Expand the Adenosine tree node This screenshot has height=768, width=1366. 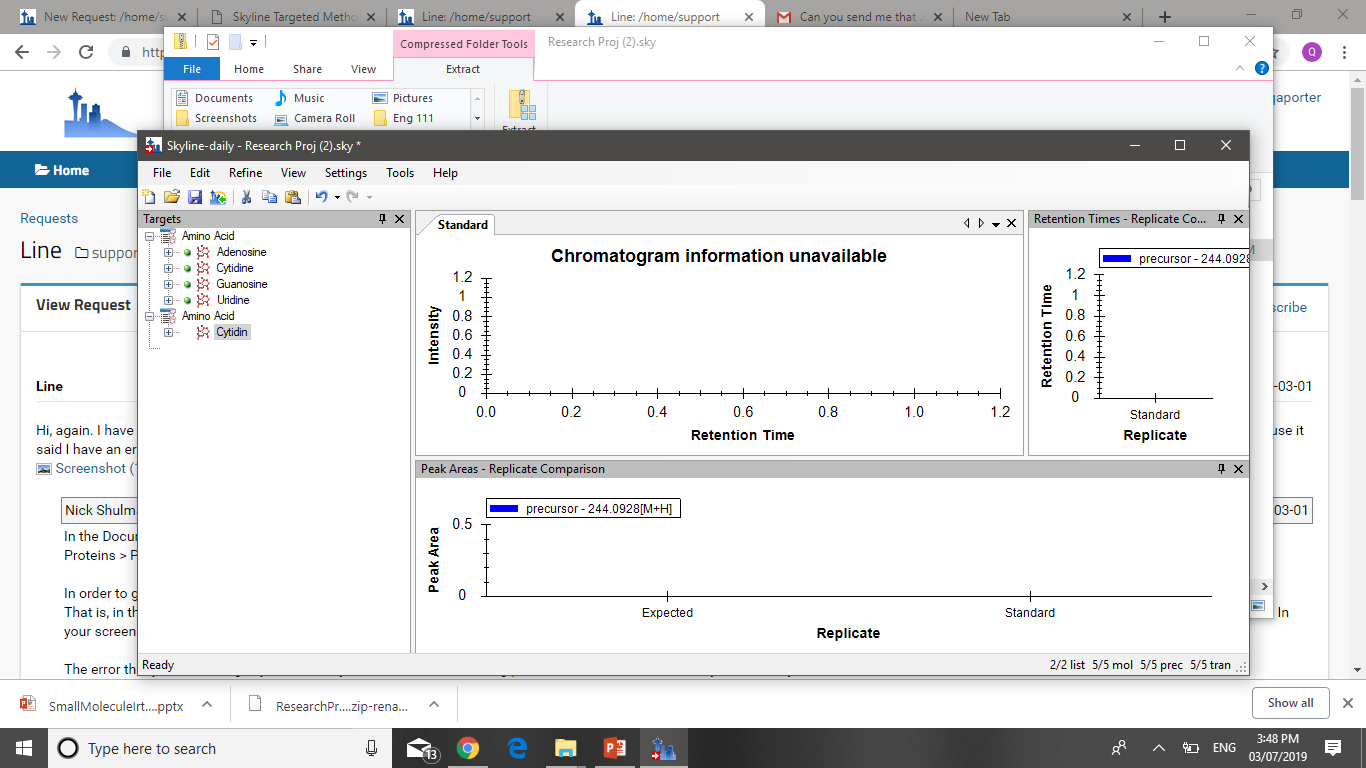pos(168,252)
